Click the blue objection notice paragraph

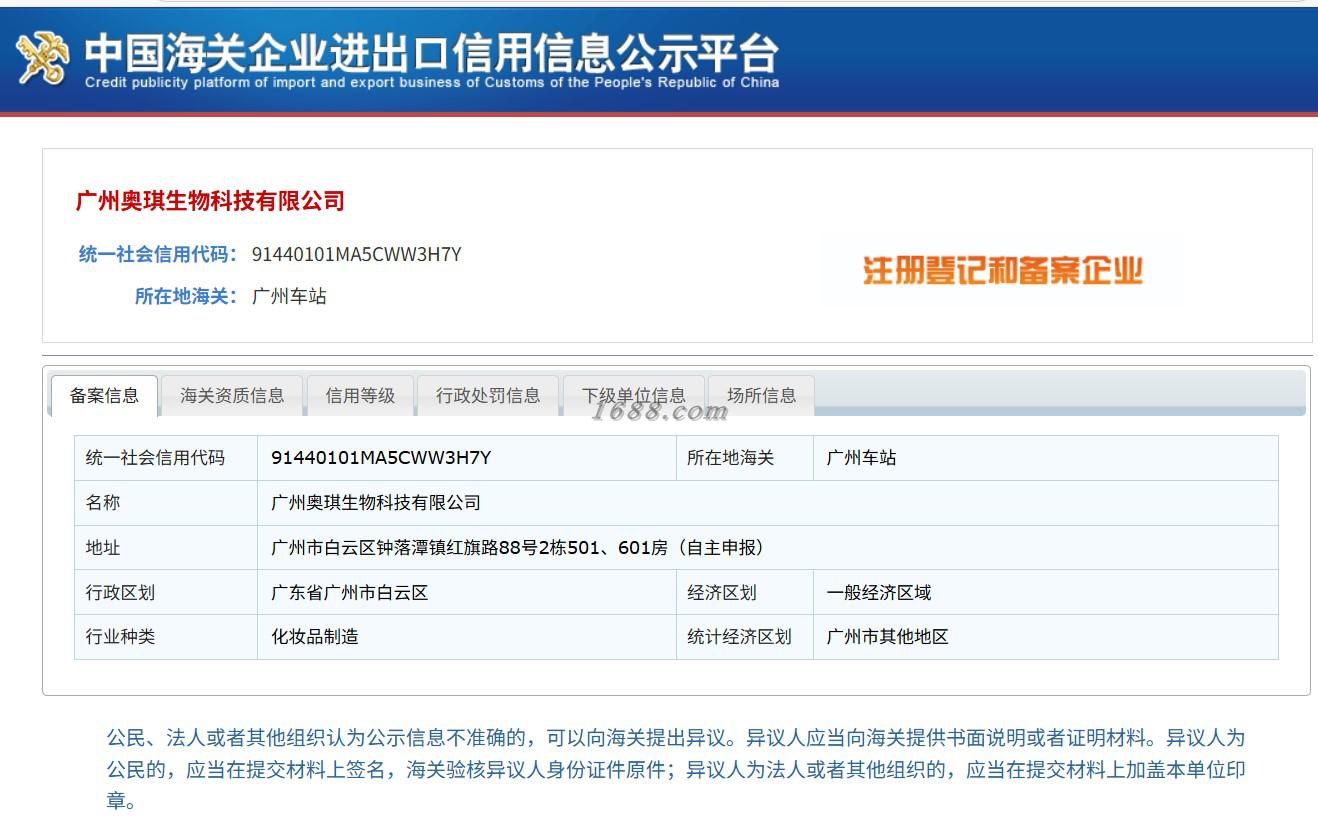(x=676, y=770)
